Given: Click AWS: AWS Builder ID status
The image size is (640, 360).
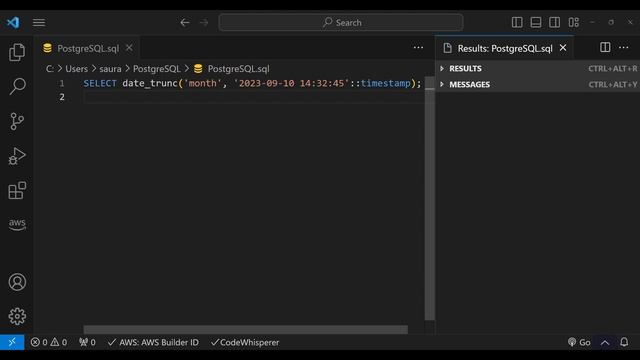Looking at the screenshot, I should (x=153, y=342).
